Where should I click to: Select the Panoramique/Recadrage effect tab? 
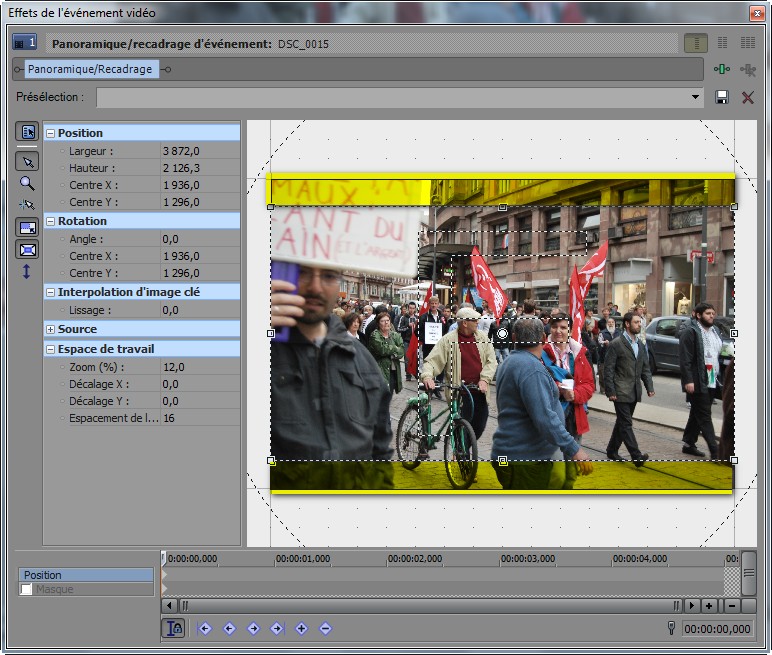(x=90, y=69)
